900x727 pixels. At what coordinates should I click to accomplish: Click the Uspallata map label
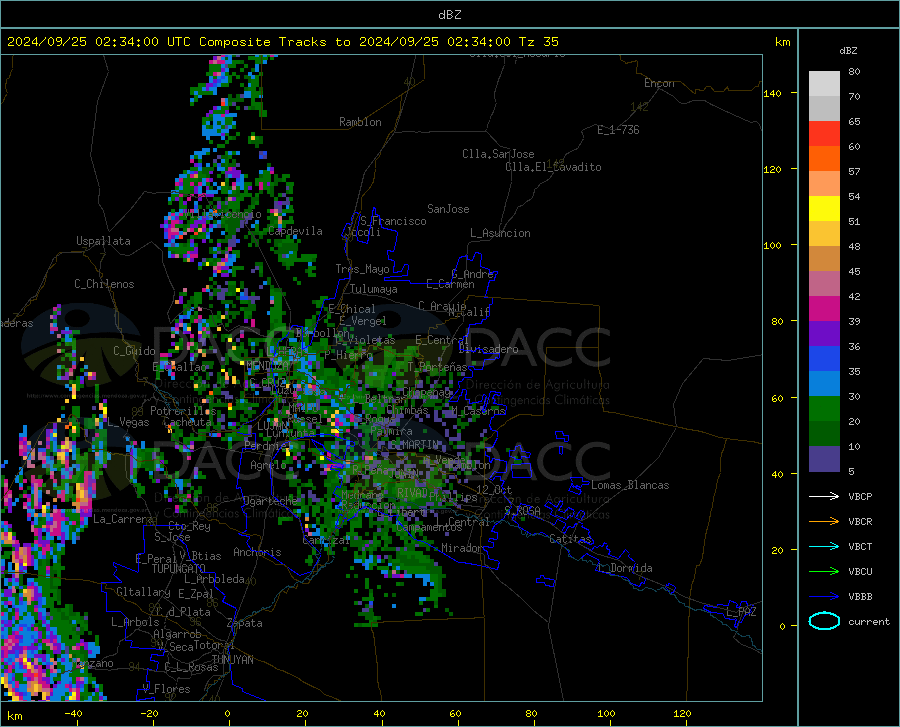click(103, 241)
